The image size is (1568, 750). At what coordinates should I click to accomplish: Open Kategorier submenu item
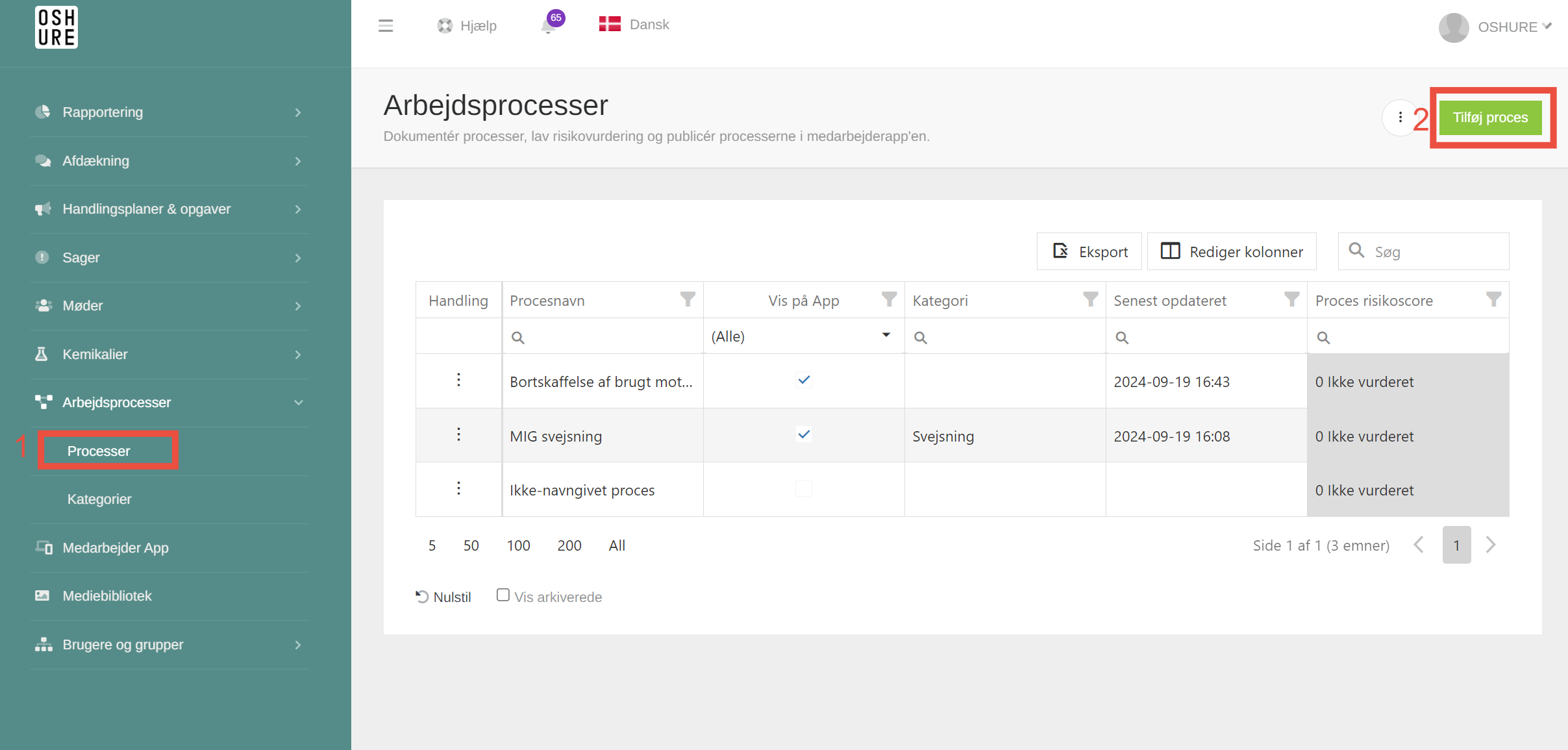[x=99, y=499]
